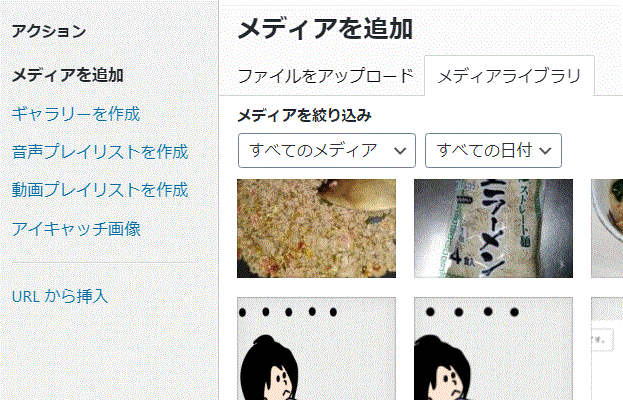Select the ramen package photo thumbnail
Screen dimensions: 623x400
tap(493, 228)
